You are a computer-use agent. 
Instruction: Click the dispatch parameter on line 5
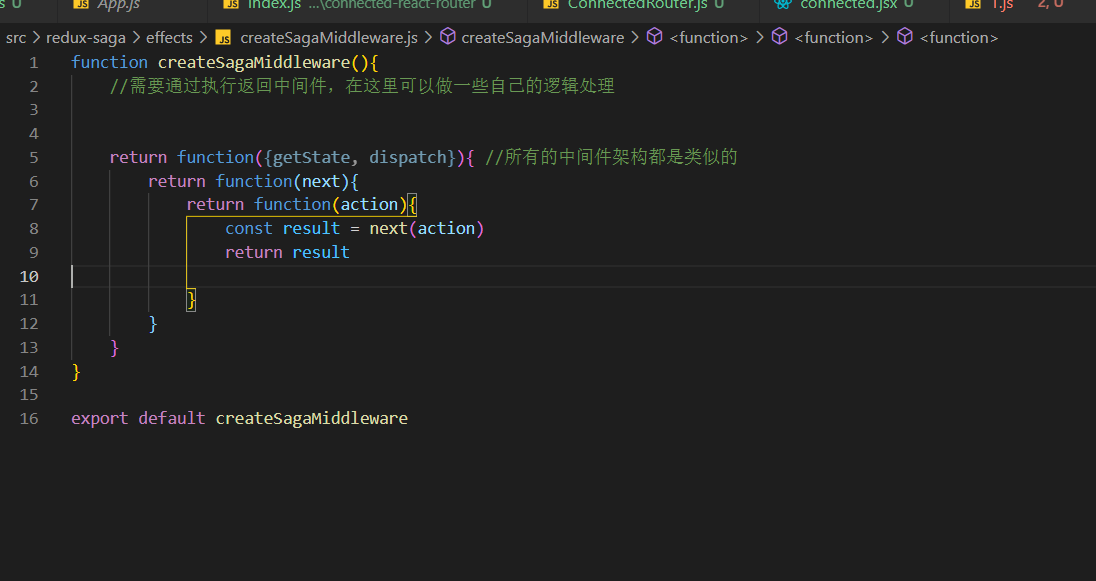click(x=408, y=157)
